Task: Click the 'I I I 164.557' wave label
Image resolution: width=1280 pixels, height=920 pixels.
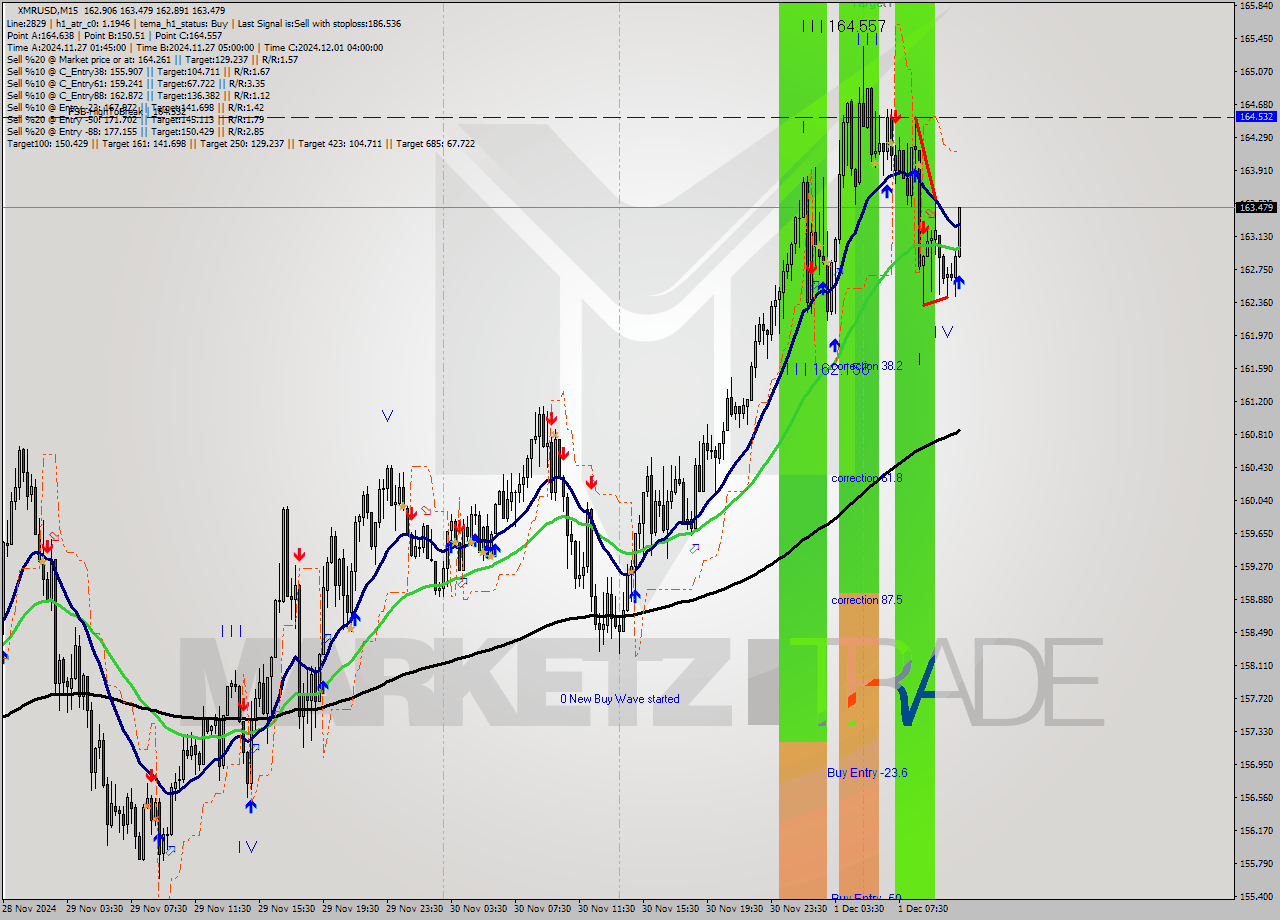Action: coord(843,26)
